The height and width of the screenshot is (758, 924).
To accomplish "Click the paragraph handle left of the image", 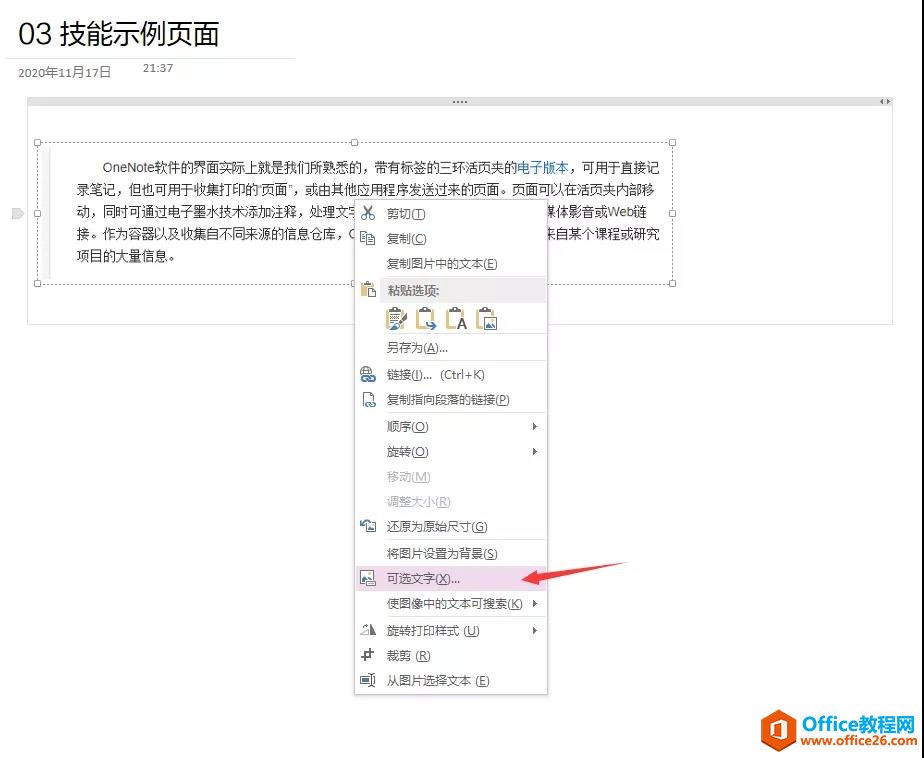I will [x=18, y=213].
